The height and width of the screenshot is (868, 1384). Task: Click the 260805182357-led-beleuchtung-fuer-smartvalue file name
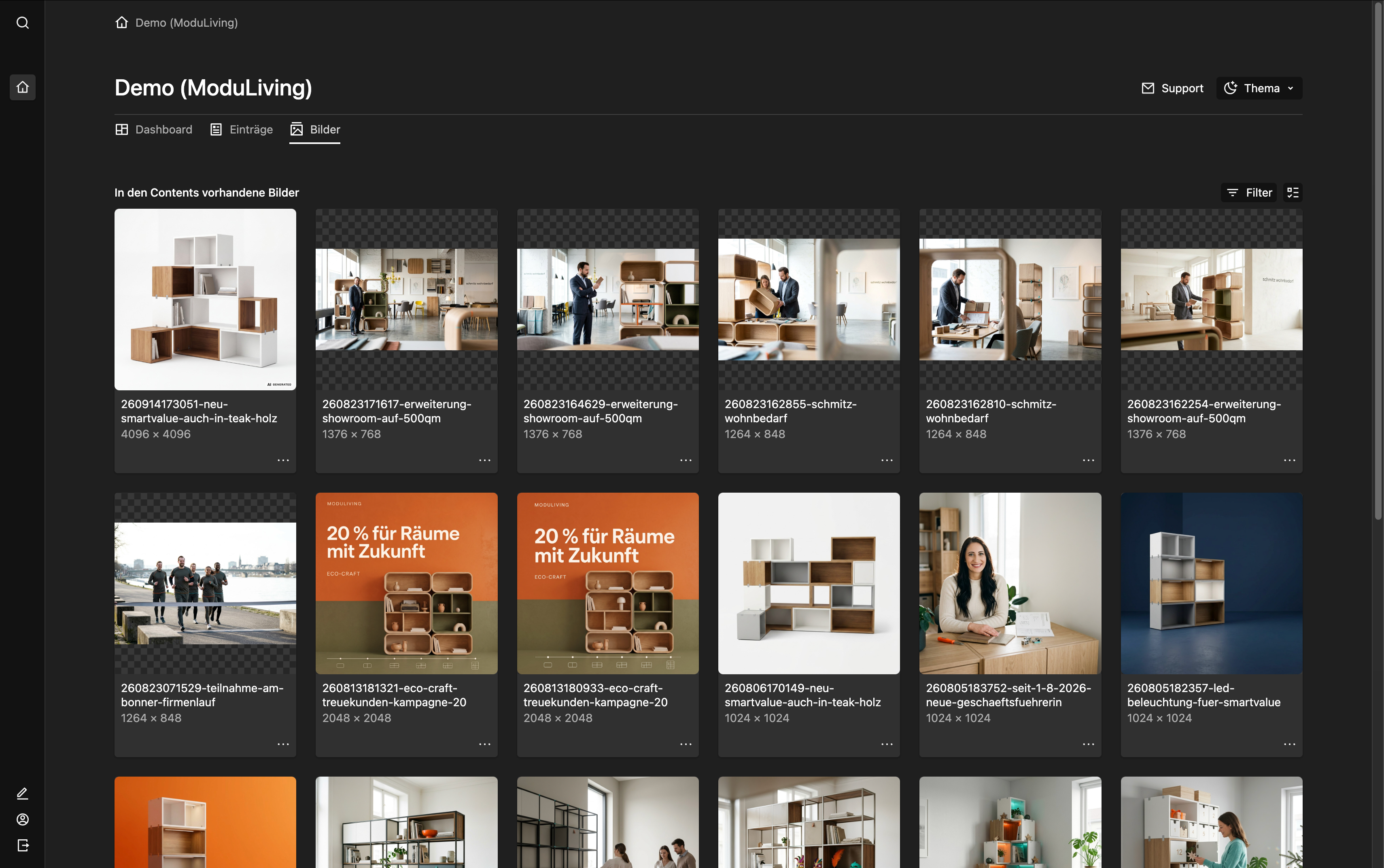(1204, 694)
